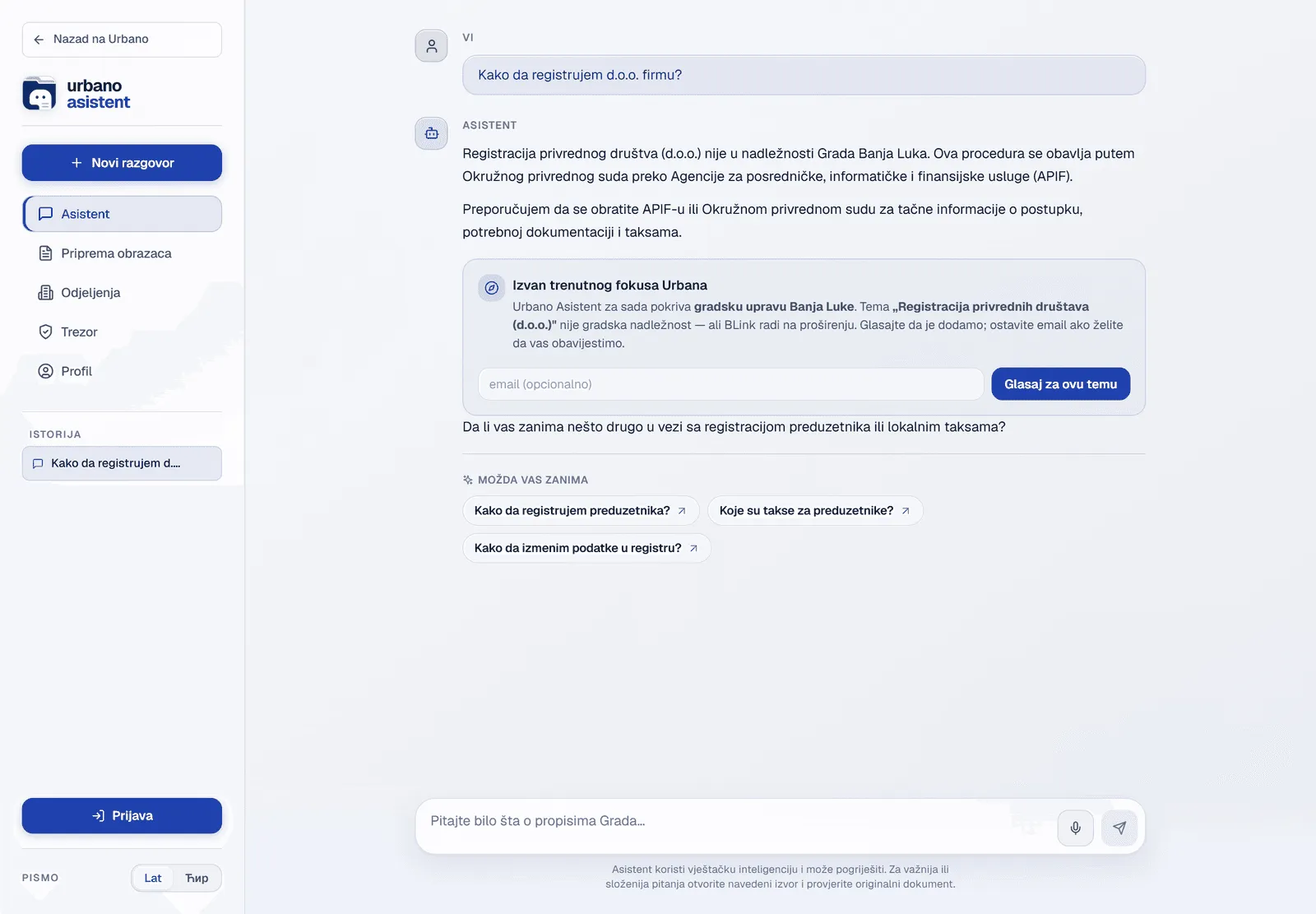This screenshot has height=914, width=1316.
Task: Click the AI disclaimer Asistent koristi vještačku inteligenciju
Action: (x=781, y=877)
